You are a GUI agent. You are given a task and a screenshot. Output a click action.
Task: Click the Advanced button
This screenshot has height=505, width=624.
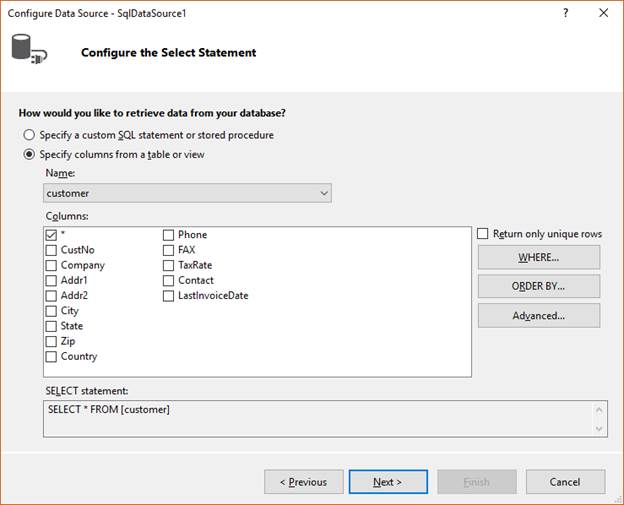tap(539, 316)
